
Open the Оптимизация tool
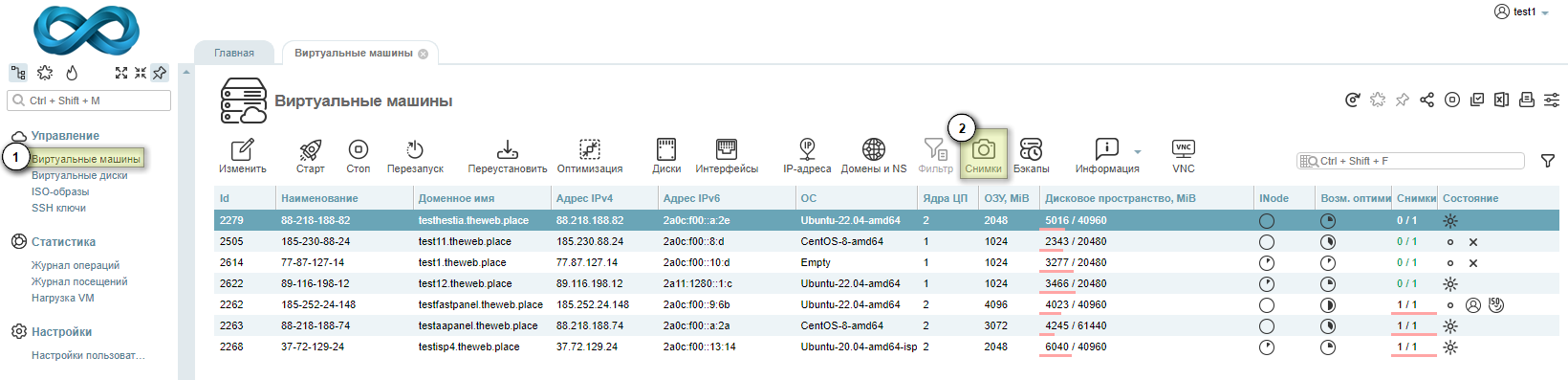[590, 156]
